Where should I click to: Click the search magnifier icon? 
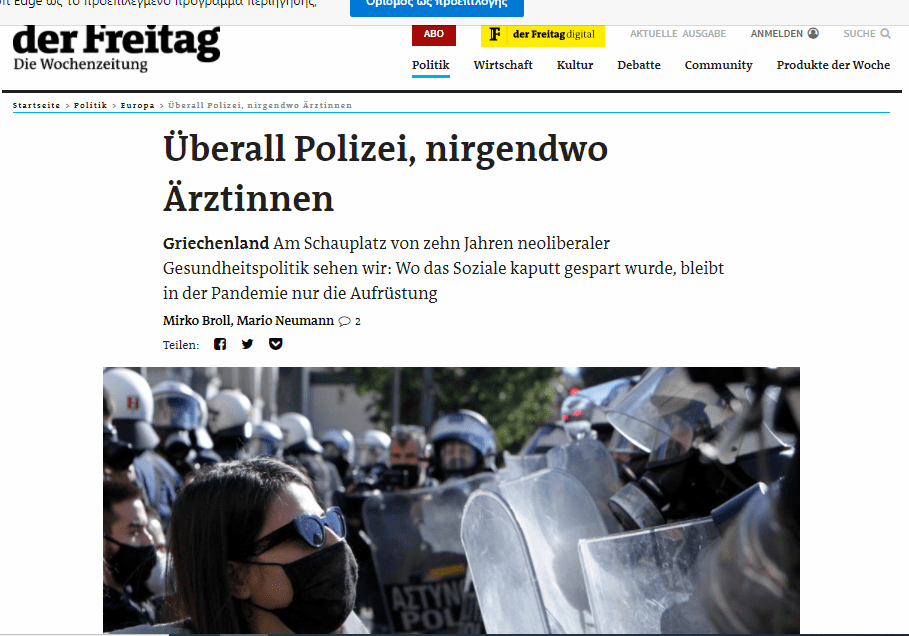(x=885, y=34)
